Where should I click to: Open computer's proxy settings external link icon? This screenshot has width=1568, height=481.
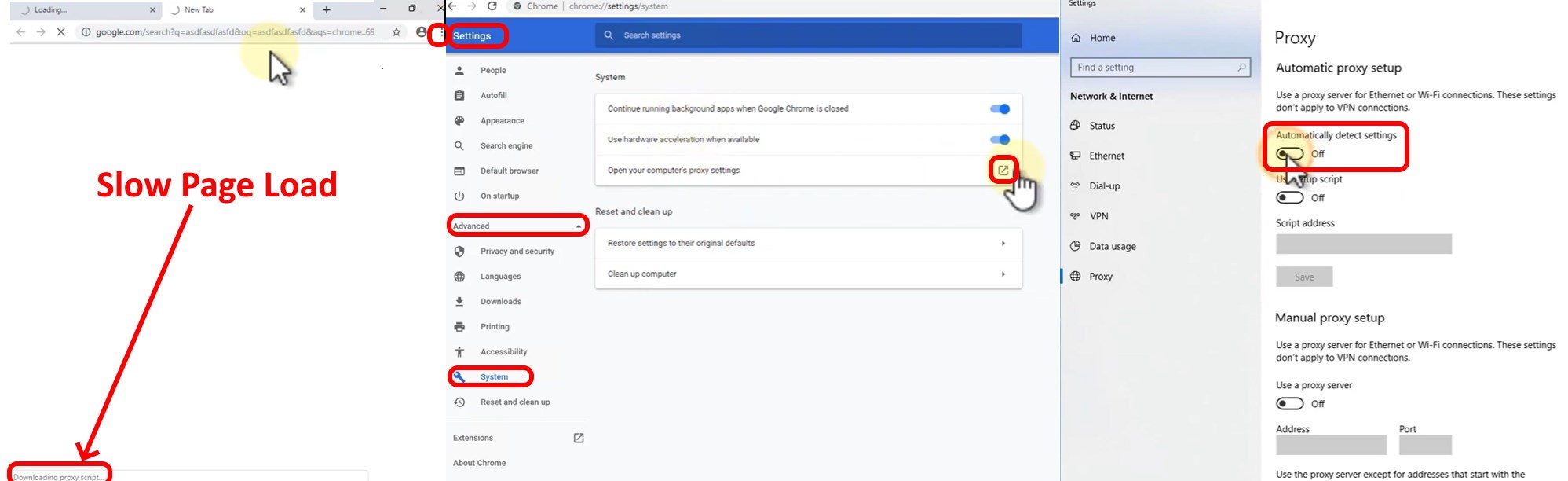tap(1003, 170)
